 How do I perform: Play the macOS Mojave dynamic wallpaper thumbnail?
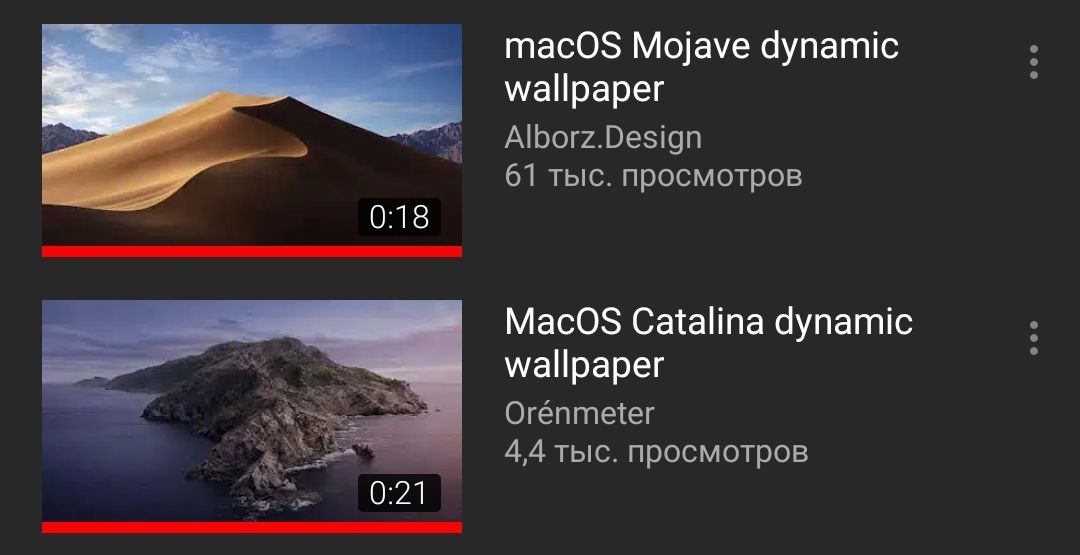[252, 140]
